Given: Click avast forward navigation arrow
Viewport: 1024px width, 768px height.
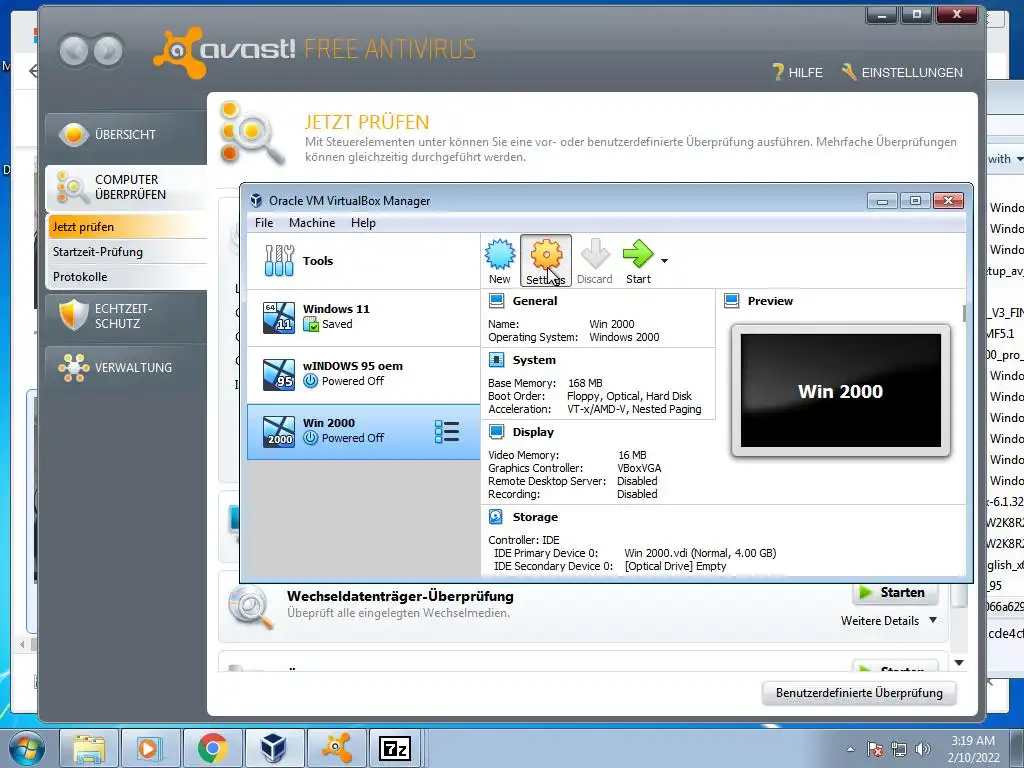Looking at the screenshot, I should (108, 51).
